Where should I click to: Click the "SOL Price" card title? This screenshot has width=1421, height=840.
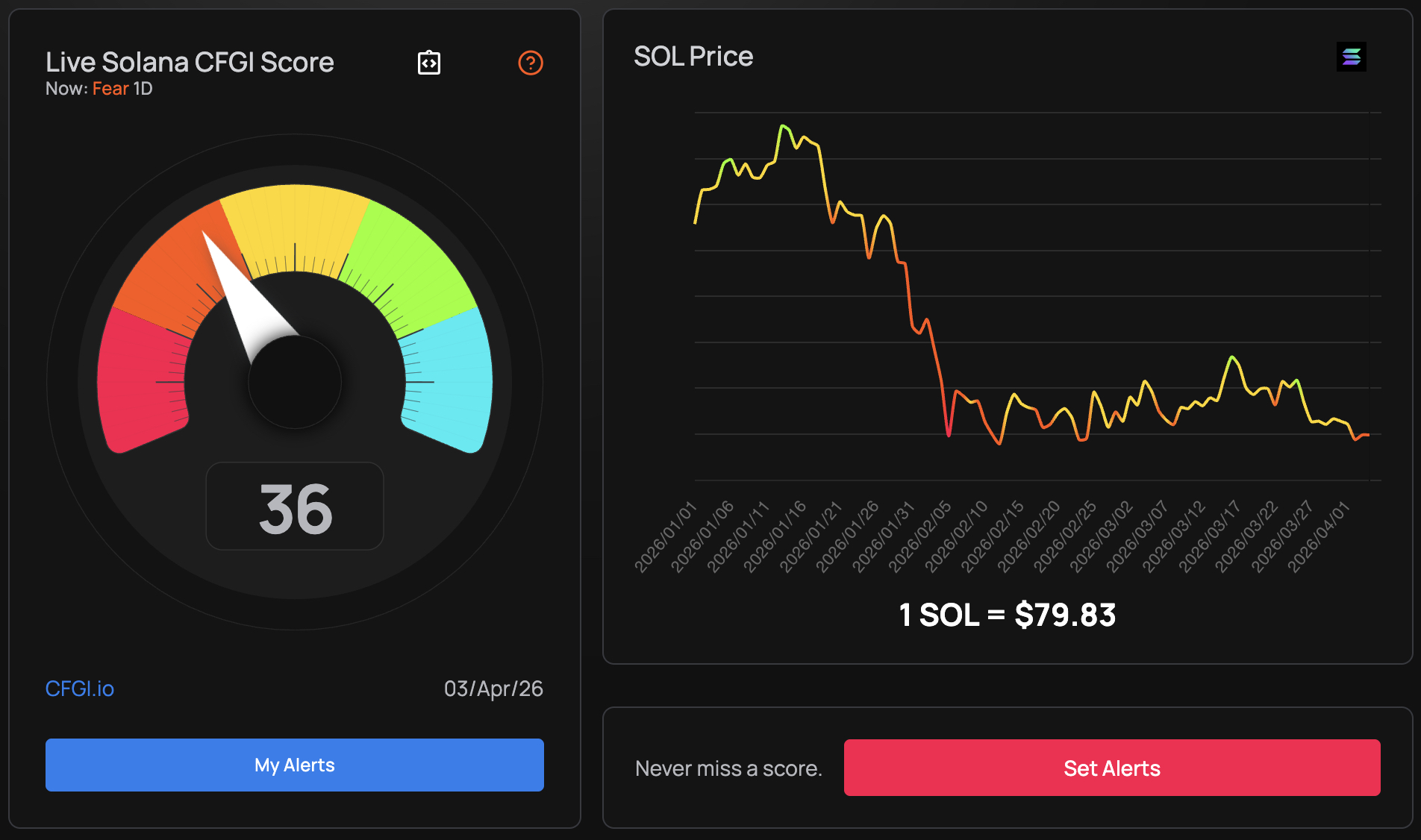(693, 56)
